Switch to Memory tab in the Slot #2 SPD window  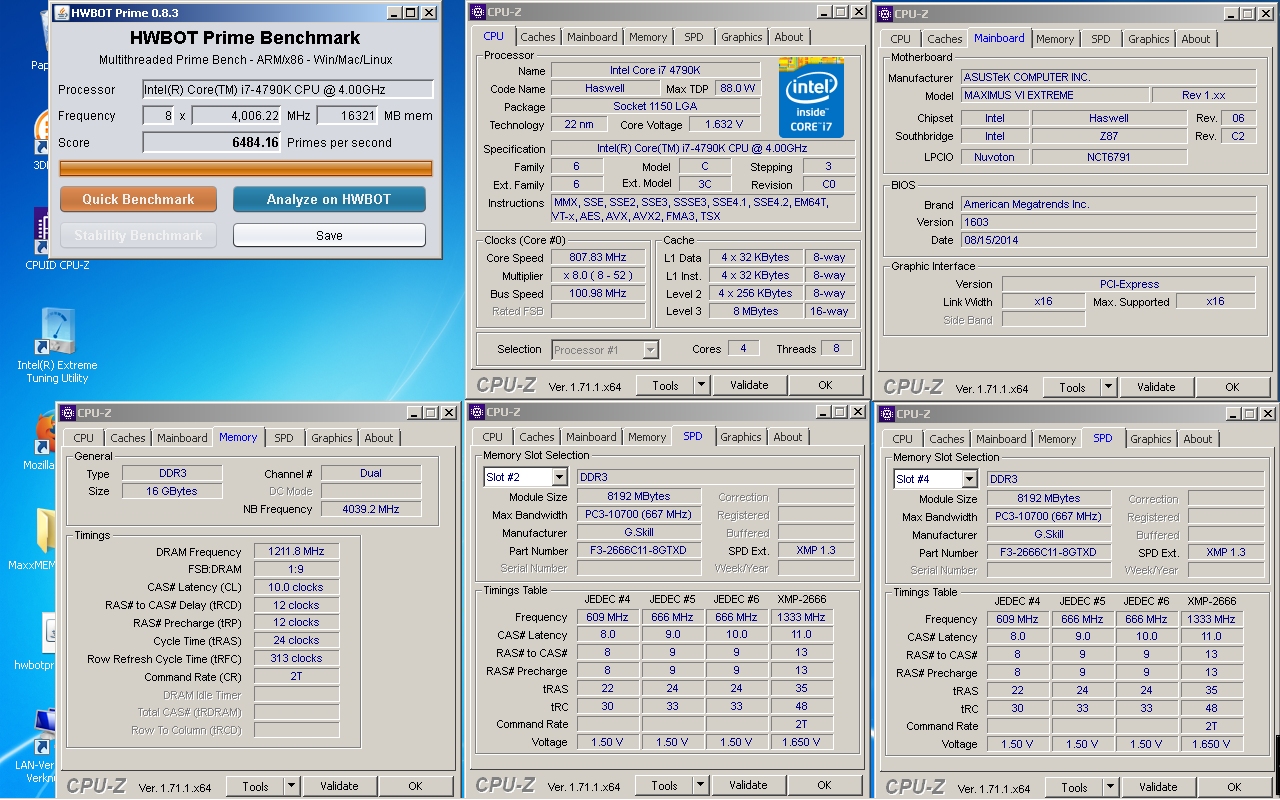647,437
